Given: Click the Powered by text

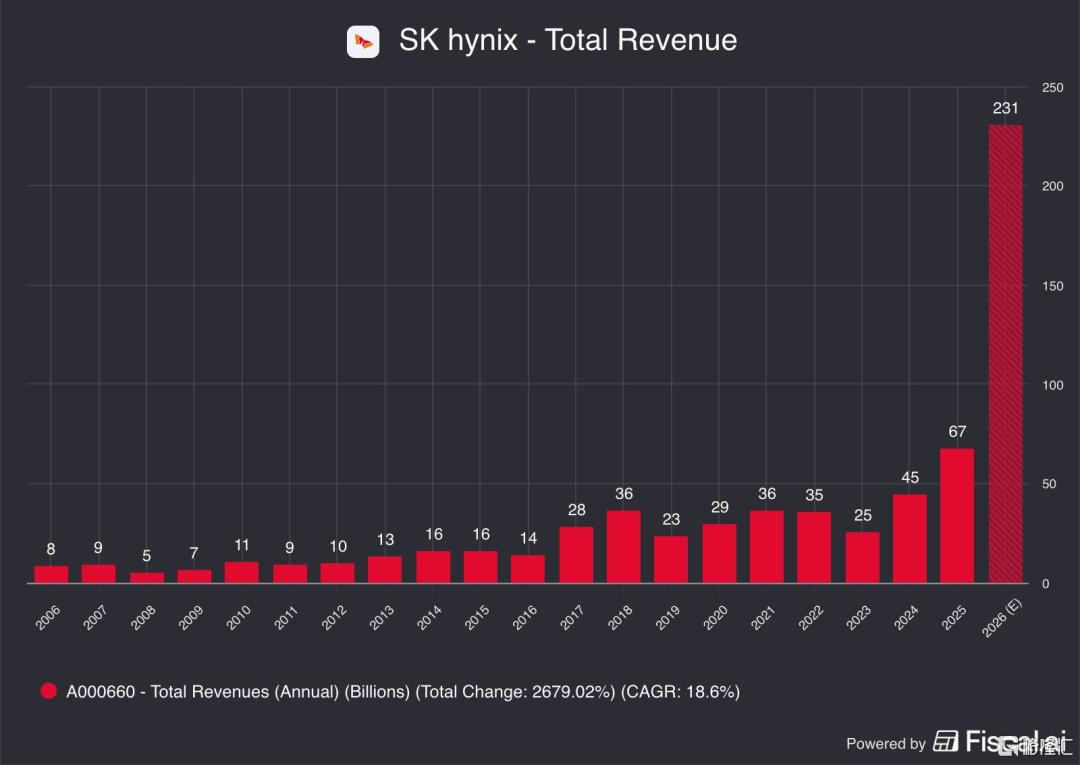Looking at the screenshot, I should [886, 744].
